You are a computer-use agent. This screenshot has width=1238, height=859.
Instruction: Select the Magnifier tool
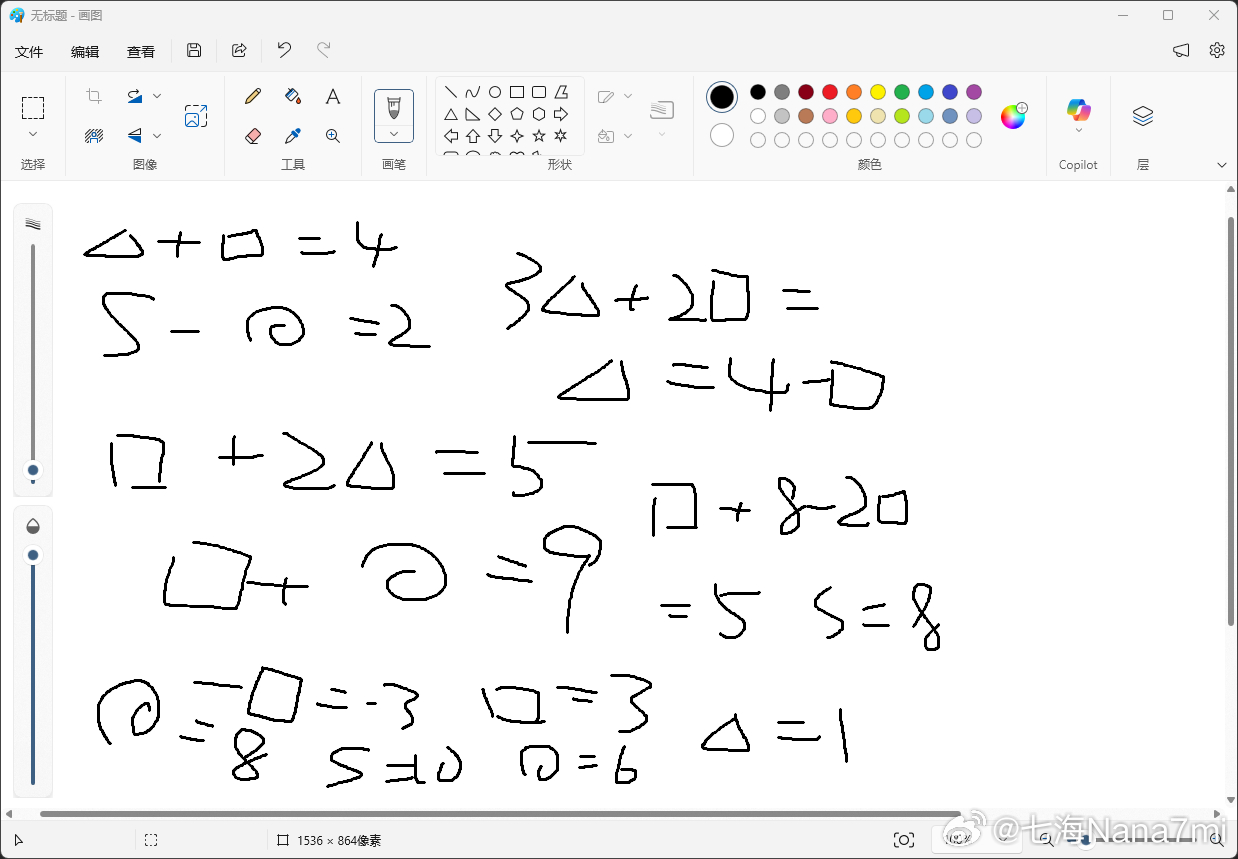(x=333, y=135)
